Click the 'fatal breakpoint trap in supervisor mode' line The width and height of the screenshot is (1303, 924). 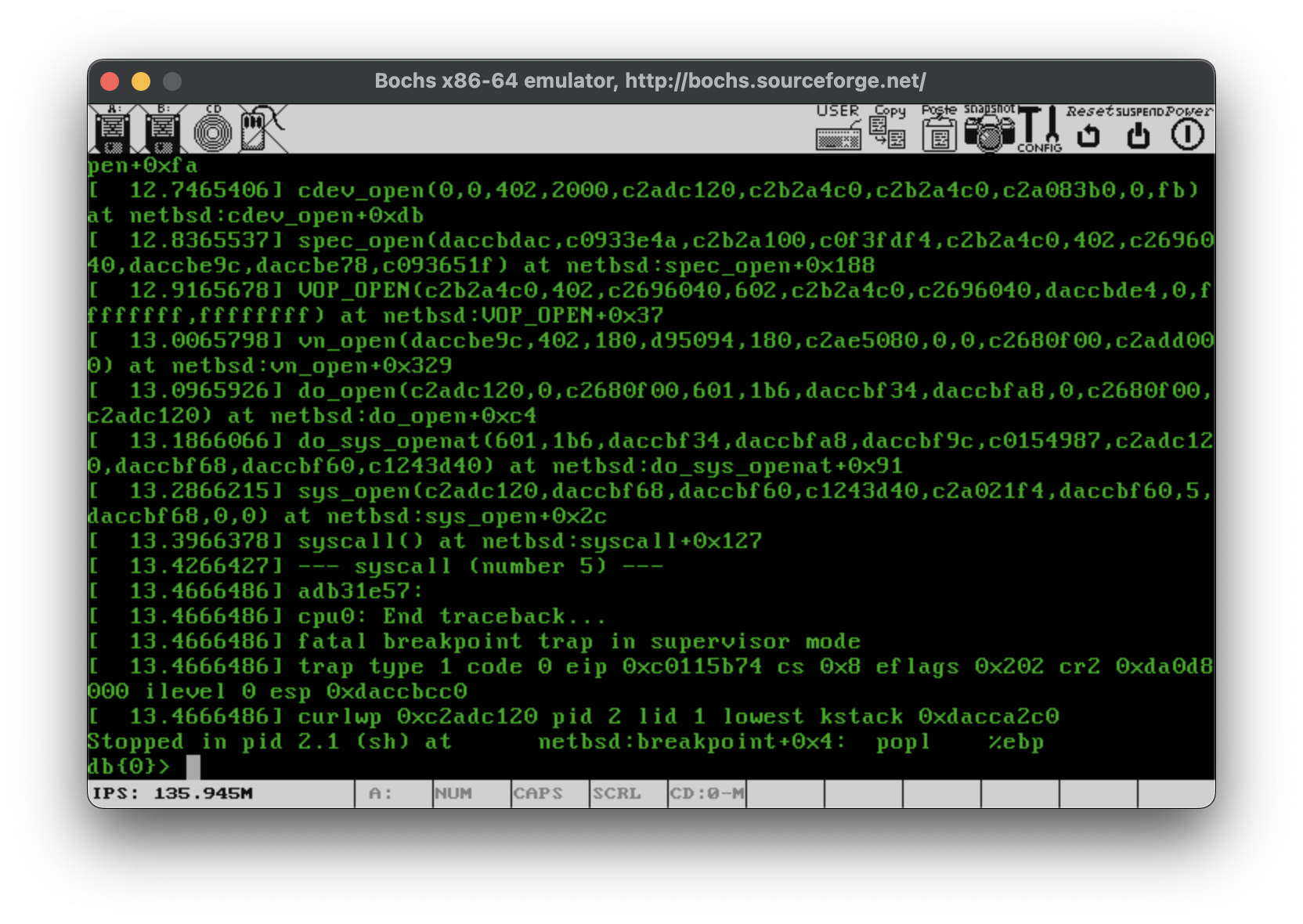579,641
